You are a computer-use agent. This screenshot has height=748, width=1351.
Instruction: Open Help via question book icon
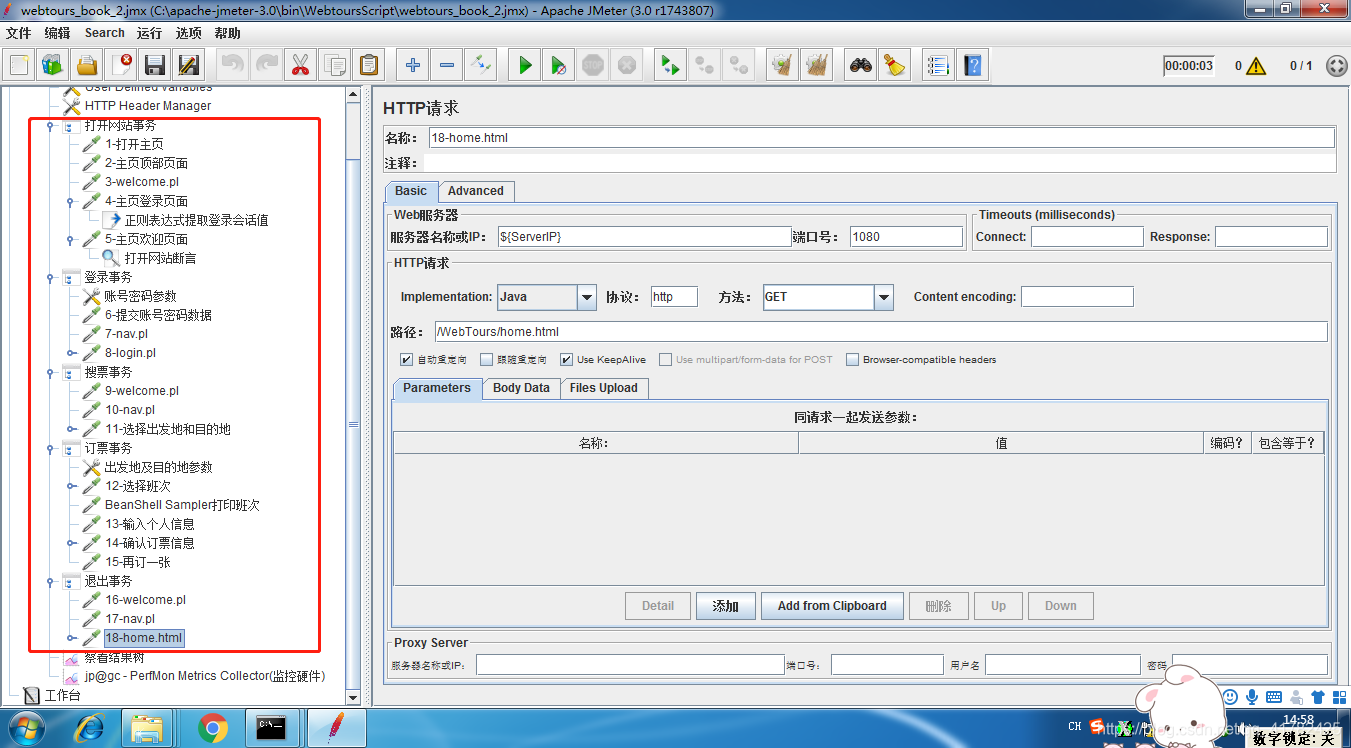click(x=972, y=66)
